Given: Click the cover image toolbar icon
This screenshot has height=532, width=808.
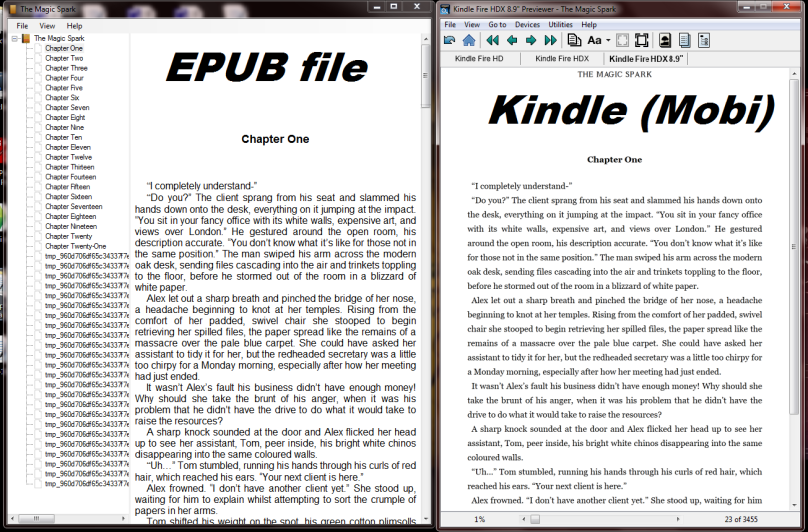Looking at the screenshot, I should pyautogui.click(x=664, y=40).
